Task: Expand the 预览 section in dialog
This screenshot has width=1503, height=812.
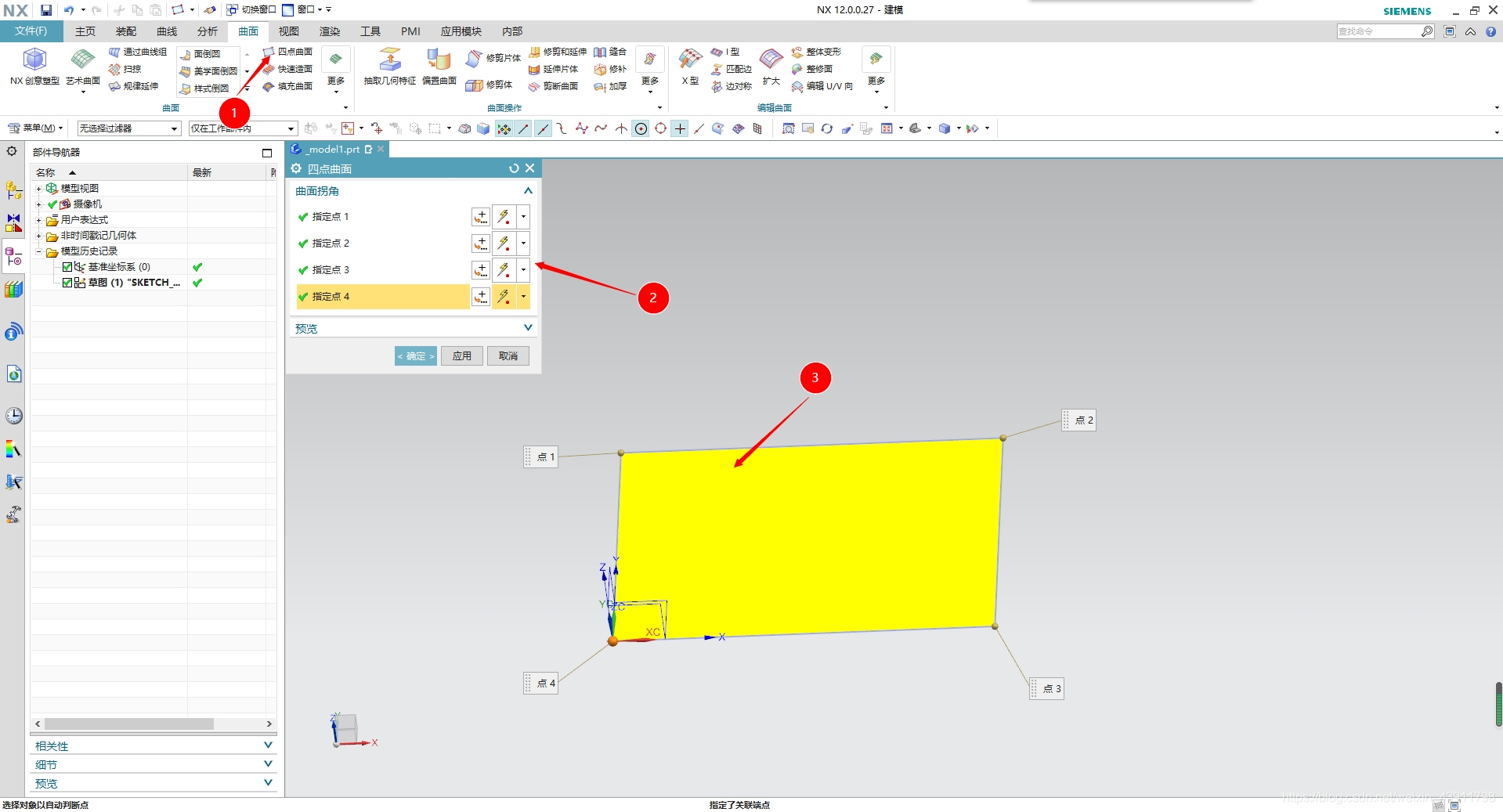Action: click(x=528, y=328)
